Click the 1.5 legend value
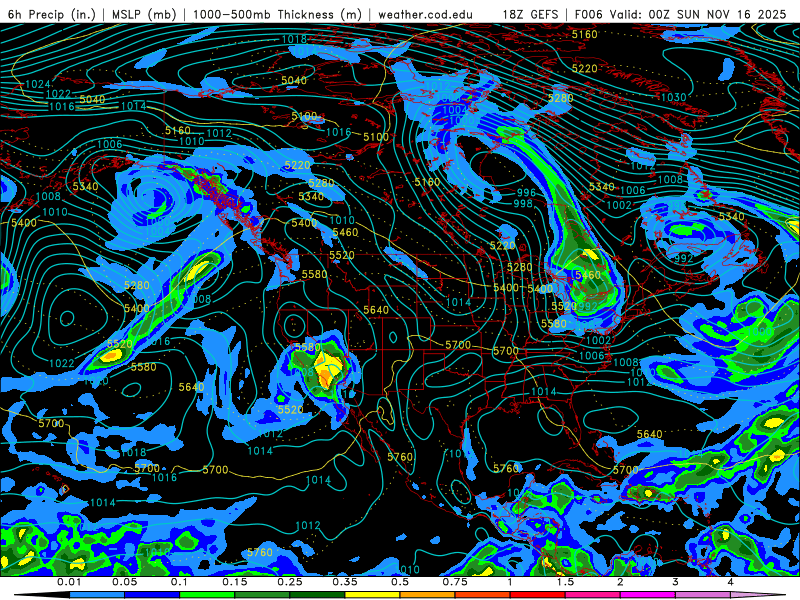 coord(565,582)
